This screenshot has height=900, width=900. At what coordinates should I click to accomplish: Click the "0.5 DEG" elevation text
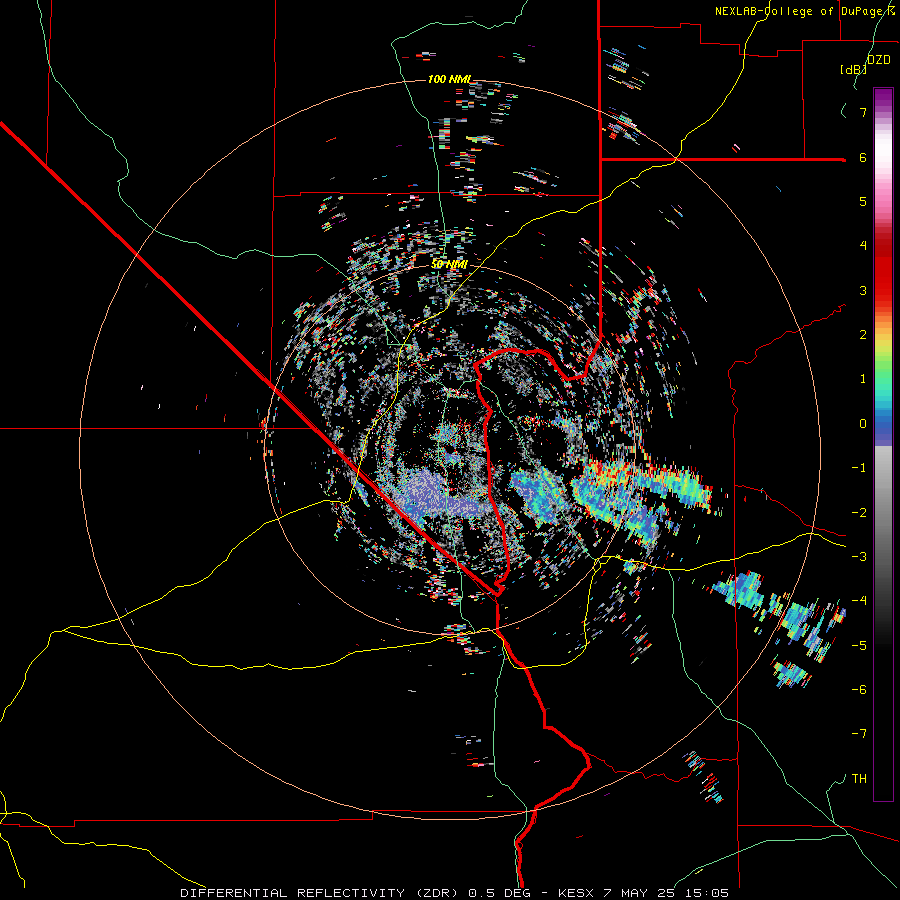pos(501,893)
